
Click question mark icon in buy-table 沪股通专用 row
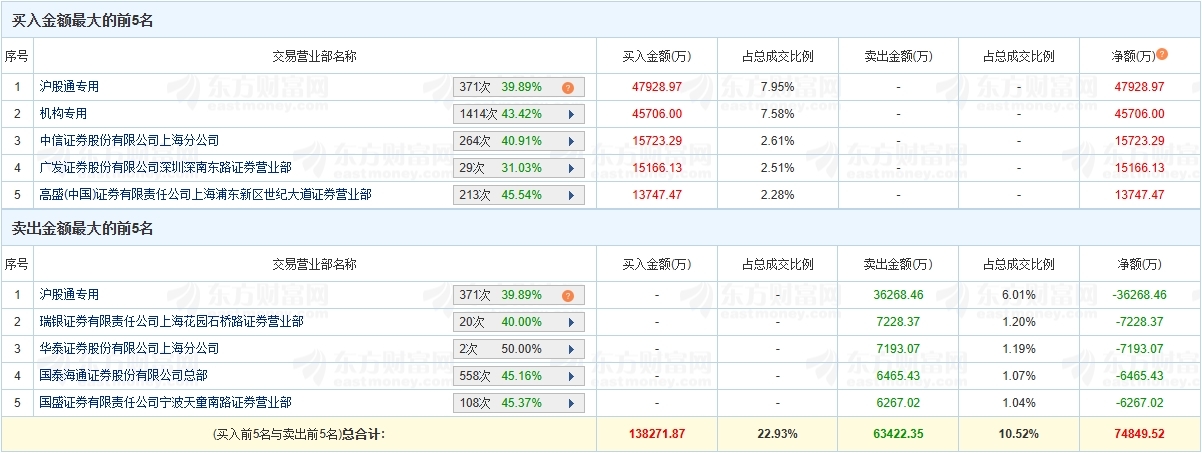(567, 87)
